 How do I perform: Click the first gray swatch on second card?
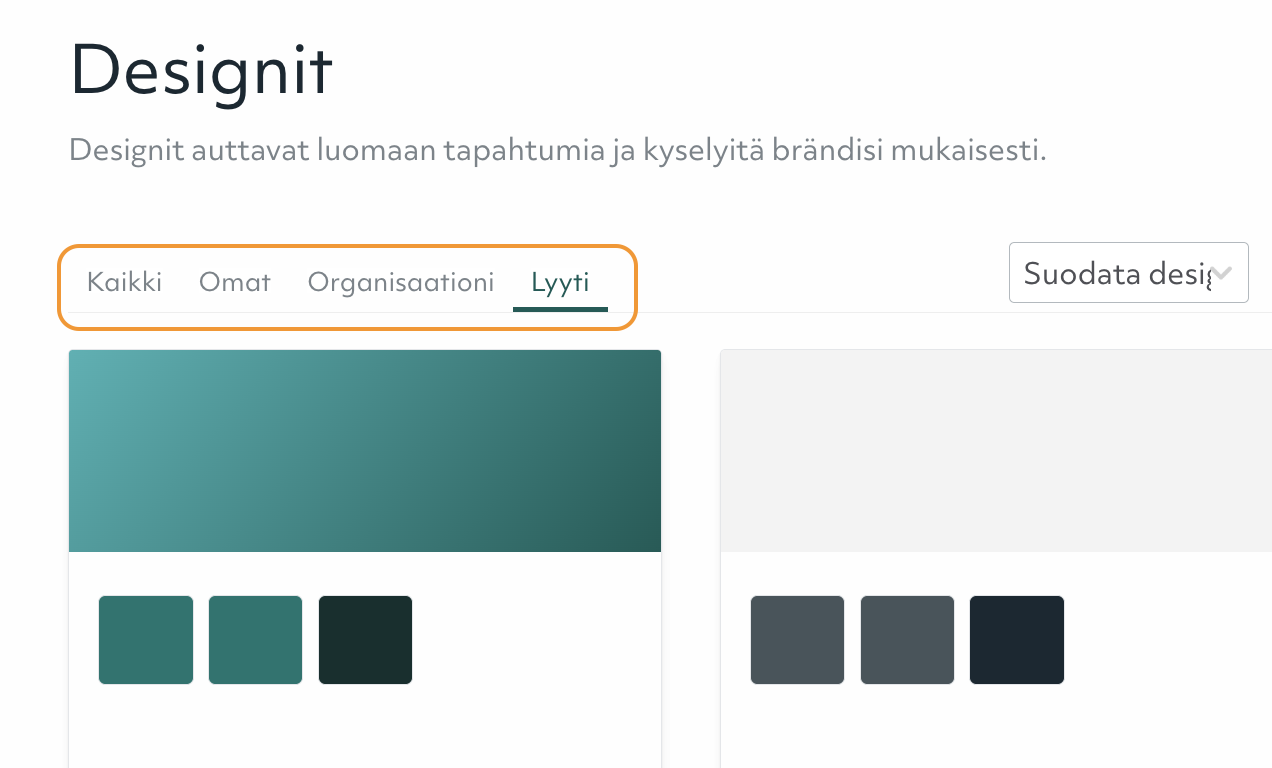click(797, 639)
